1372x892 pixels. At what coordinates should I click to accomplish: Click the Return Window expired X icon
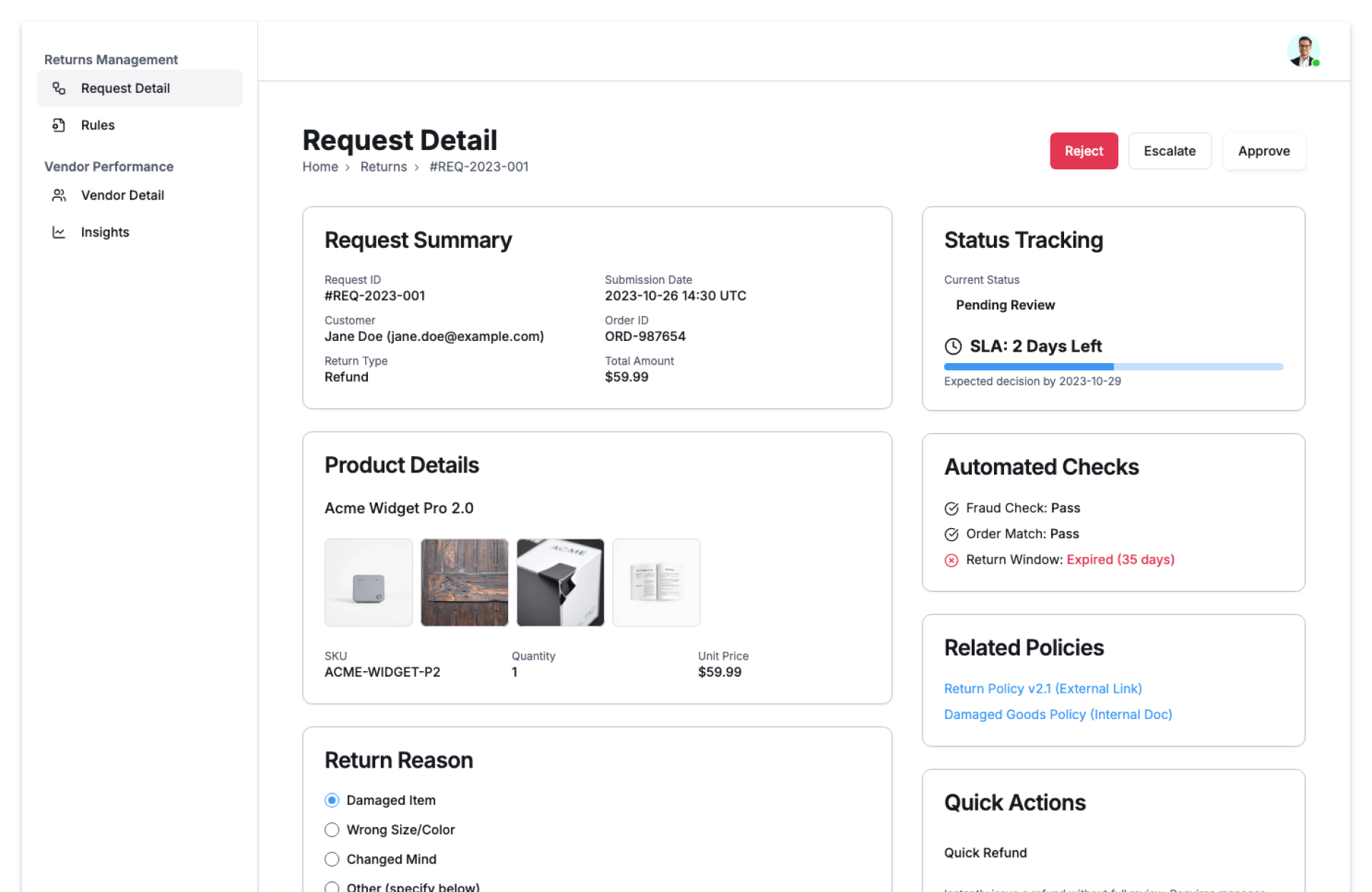pyautogui.click(x=951, y=560)
